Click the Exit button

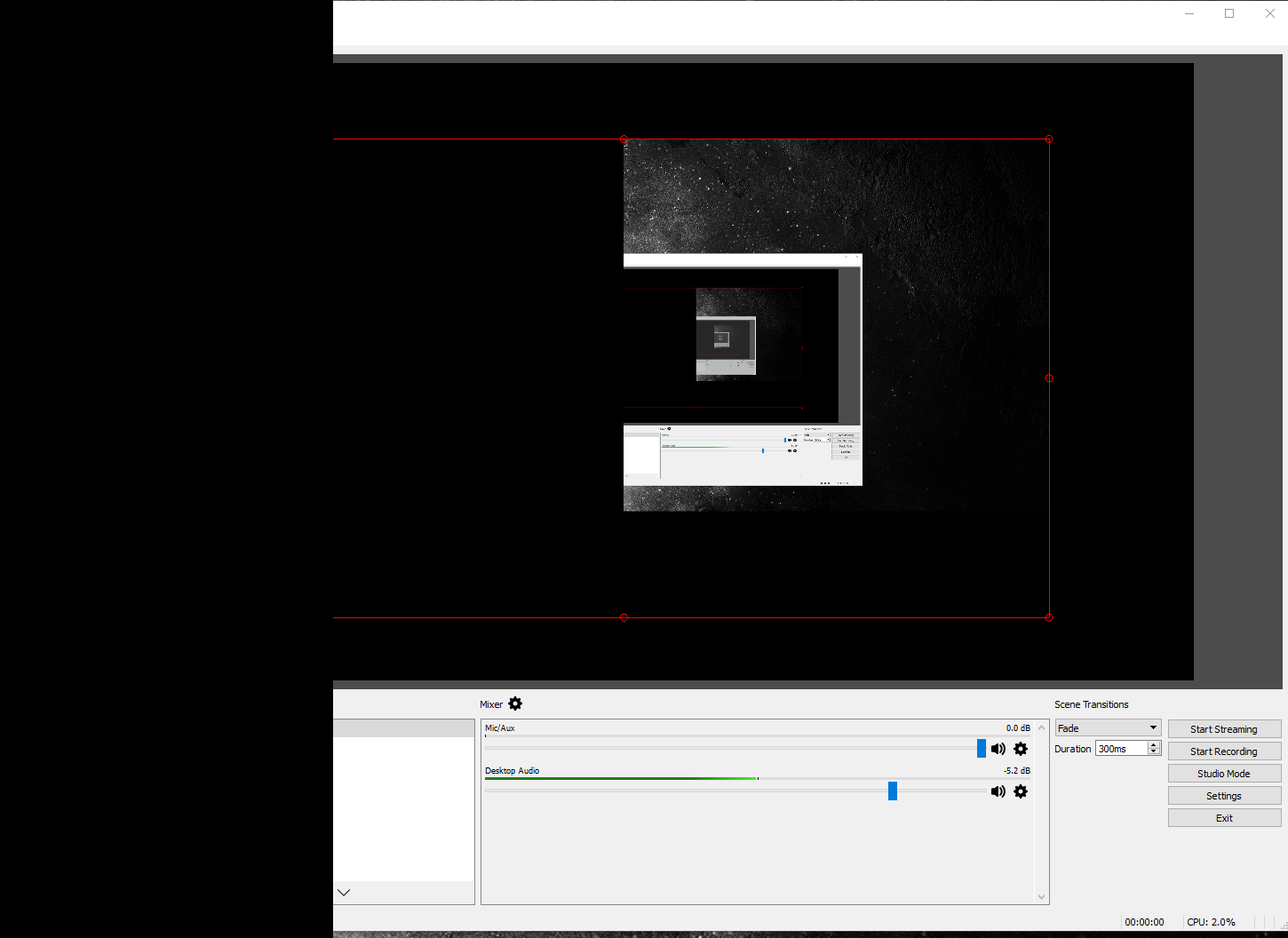tap(1224, 818)
